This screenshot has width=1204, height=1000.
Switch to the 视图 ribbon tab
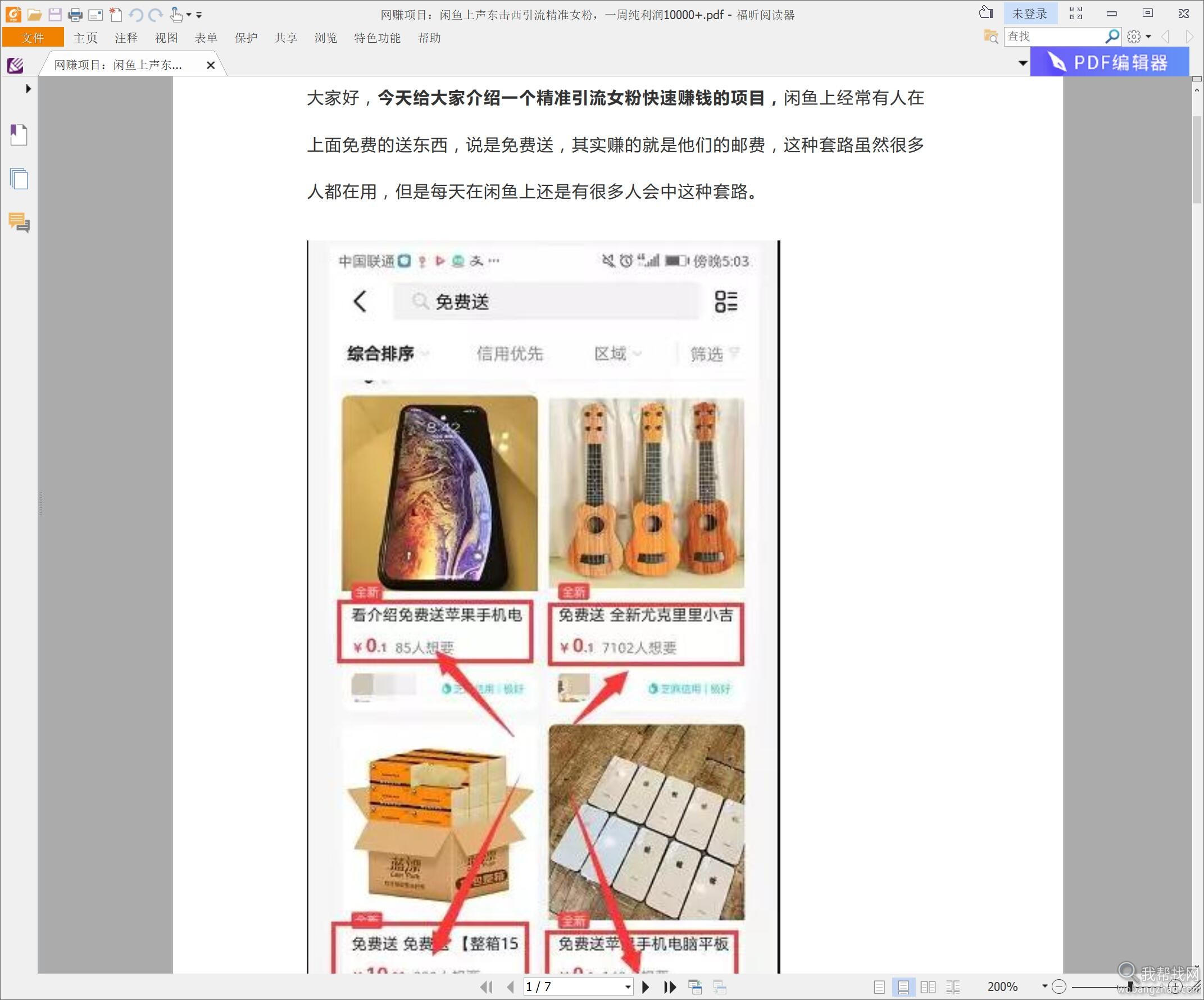click(x=166, y=38)
